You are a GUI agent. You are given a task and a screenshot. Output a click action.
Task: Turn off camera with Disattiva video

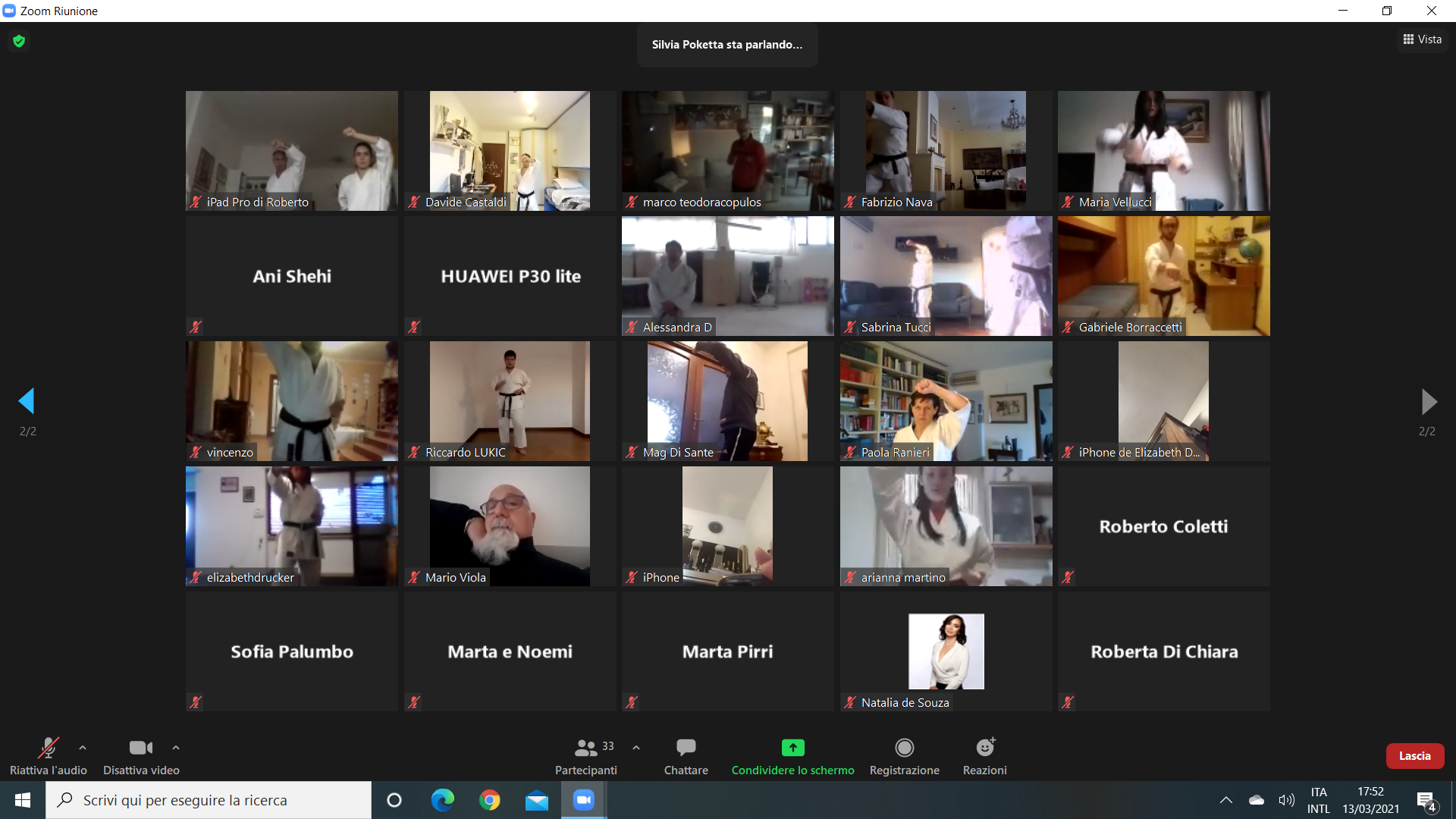[x=141, y=756]
